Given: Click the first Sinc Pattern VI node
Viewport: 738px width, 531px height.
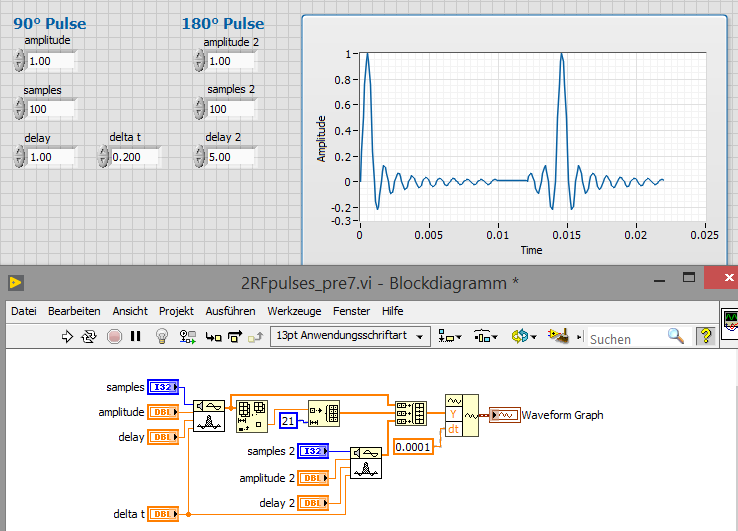Looking at the screenshot, I should point(209,415).
